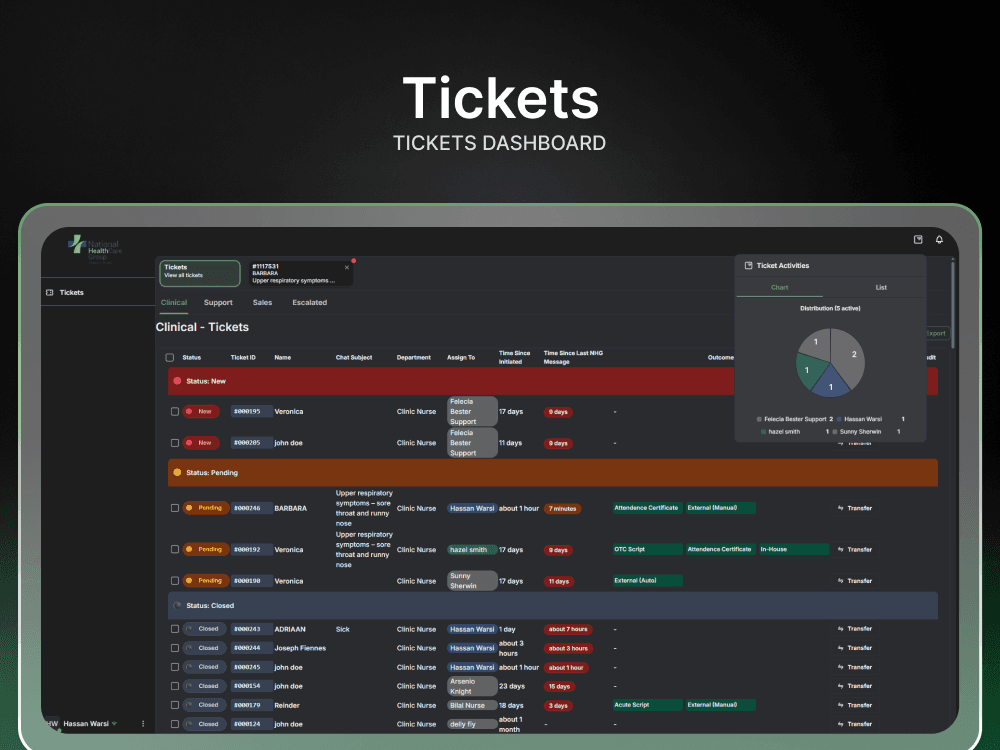Check the box for ticket #000195 Veronica

[x=175, y=412]
